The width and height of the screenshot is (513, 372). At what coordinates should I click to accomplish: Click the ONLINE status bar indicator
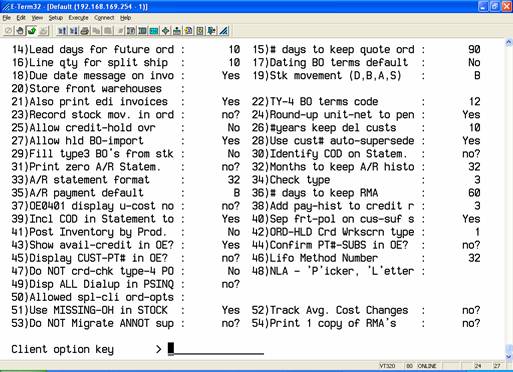[x=427, y=366]
